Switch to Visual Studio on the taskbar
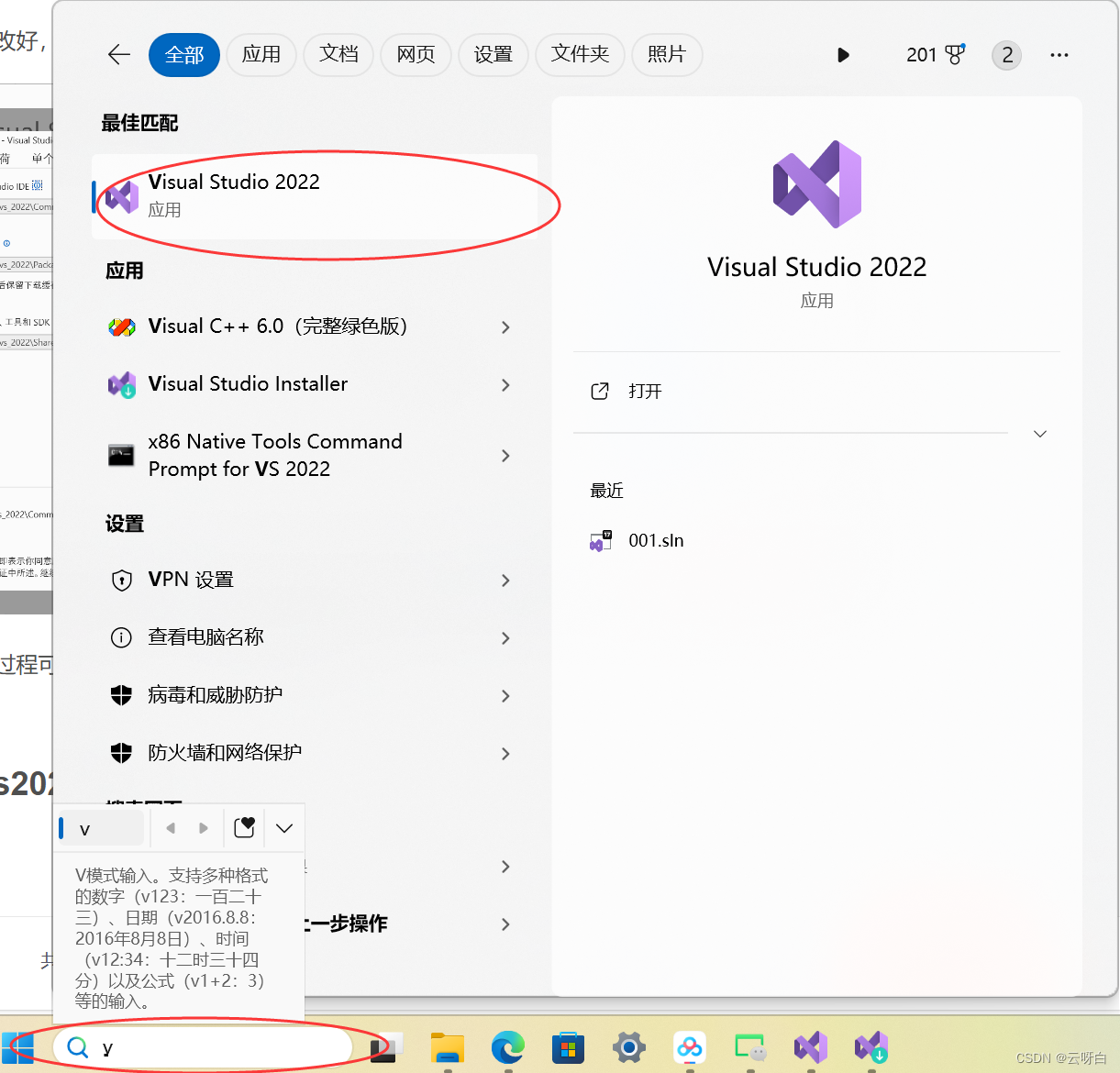 [x=811, y=1047]
